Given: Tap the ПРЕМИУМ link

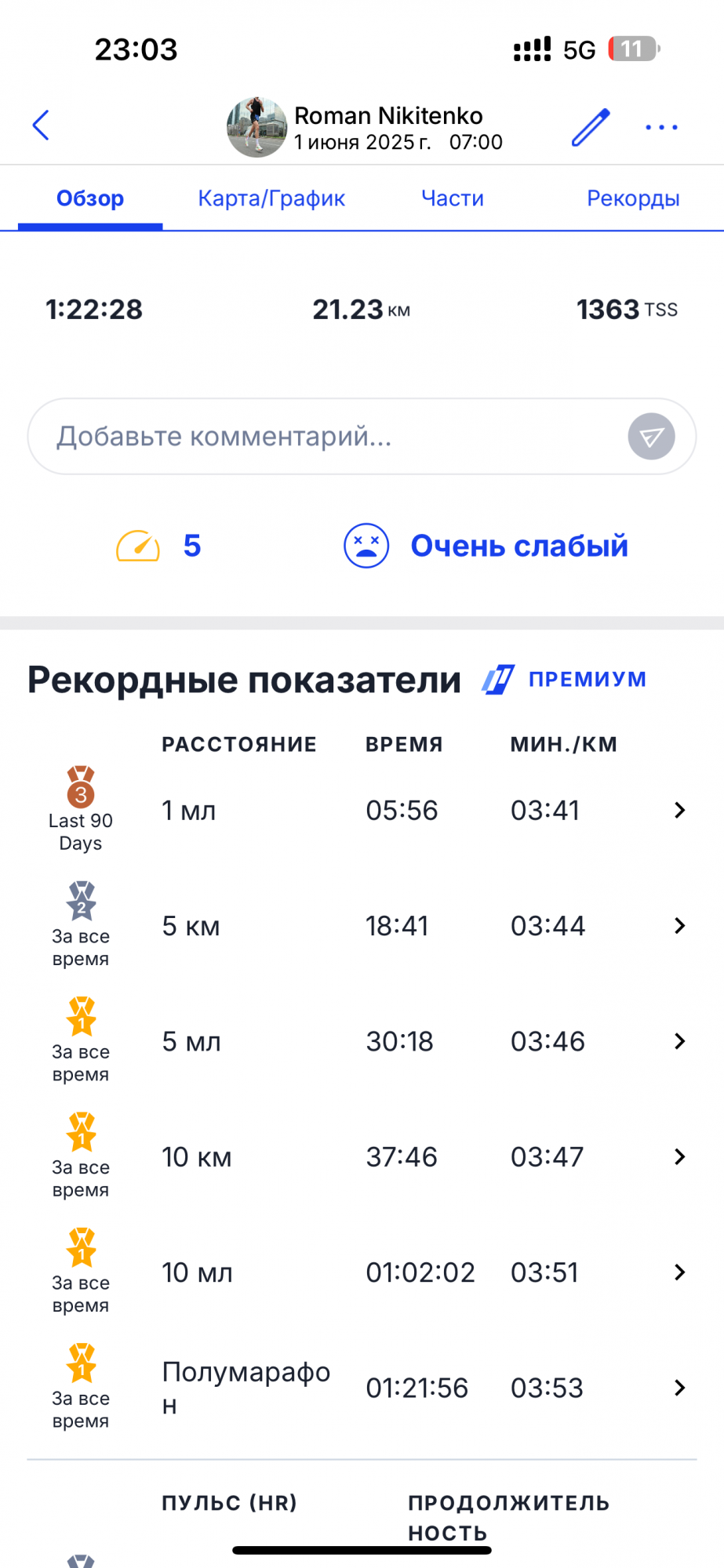Looking at the screenshot, I should 588,679.
